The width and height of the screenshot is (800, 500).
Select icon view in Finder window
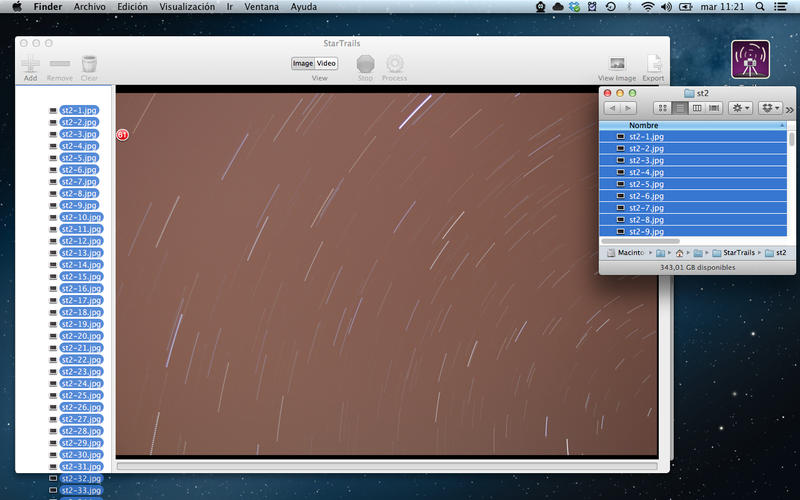pyautogui.click(x=662, y=108)
